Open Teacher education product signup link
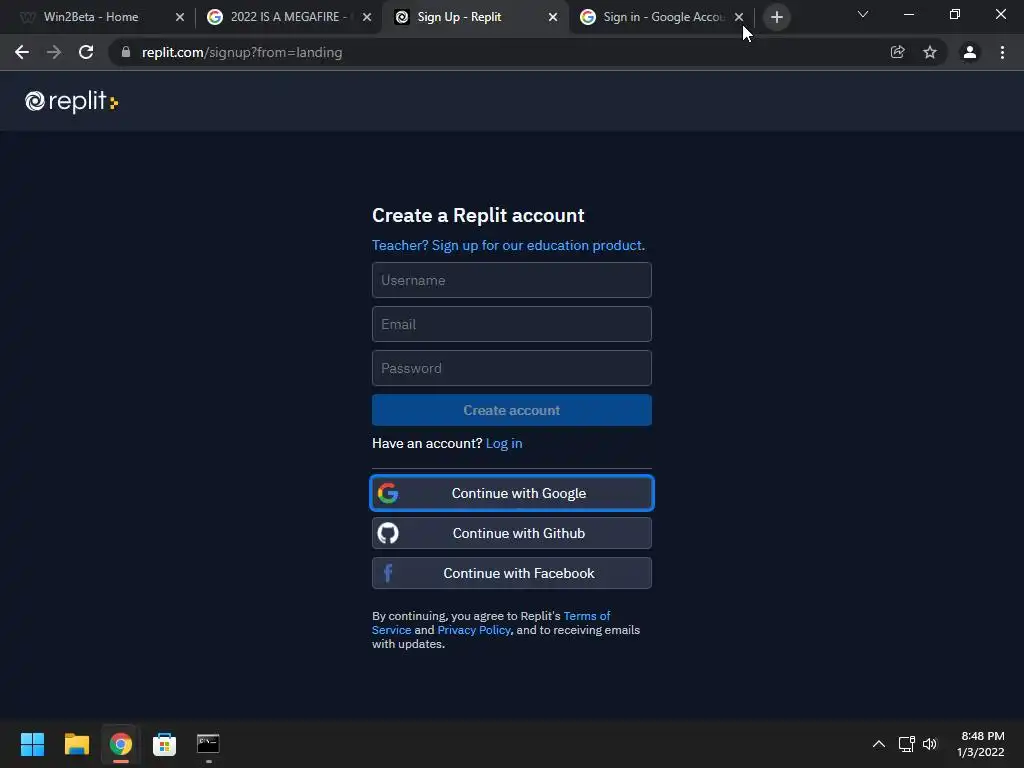Viewport: 1024px width, 768px height. coord(508,246)
